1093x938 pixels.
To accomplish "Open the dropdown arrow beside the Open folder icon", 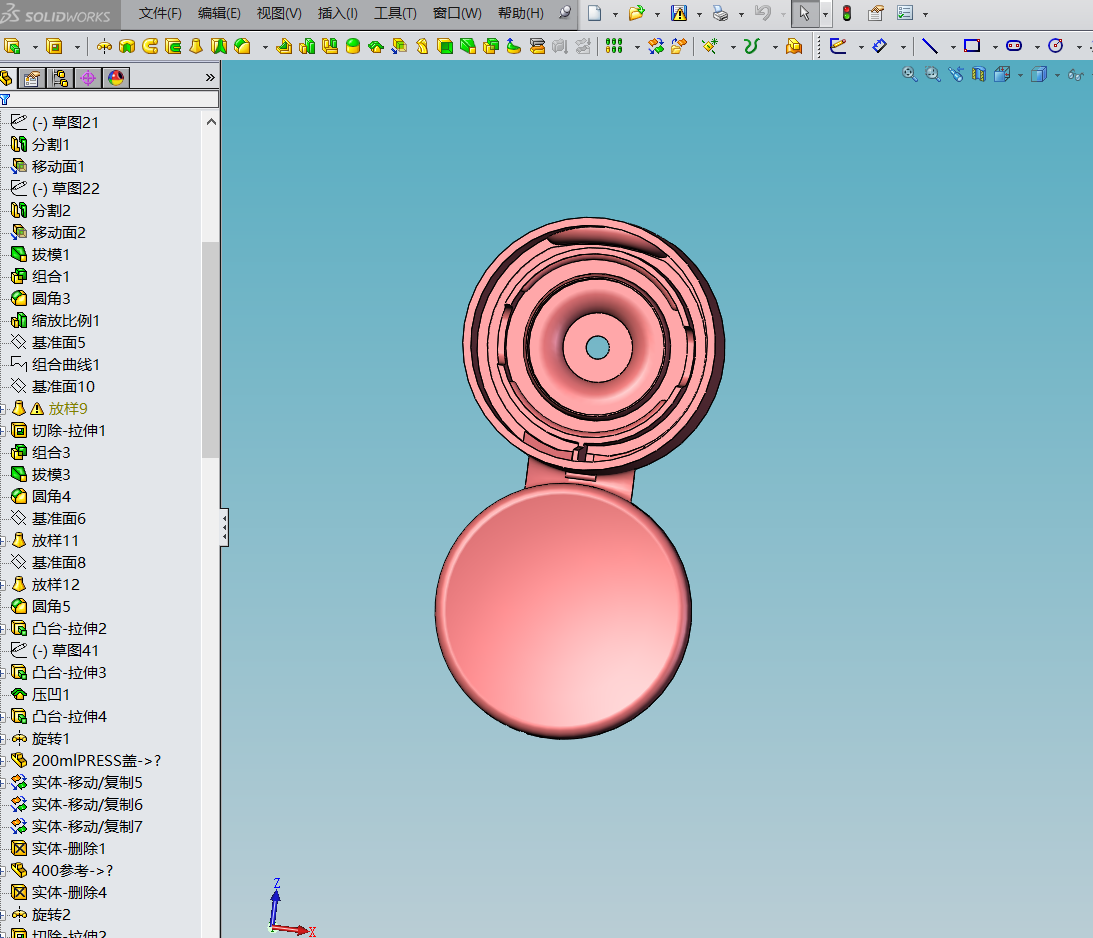I will coord(657,14).
